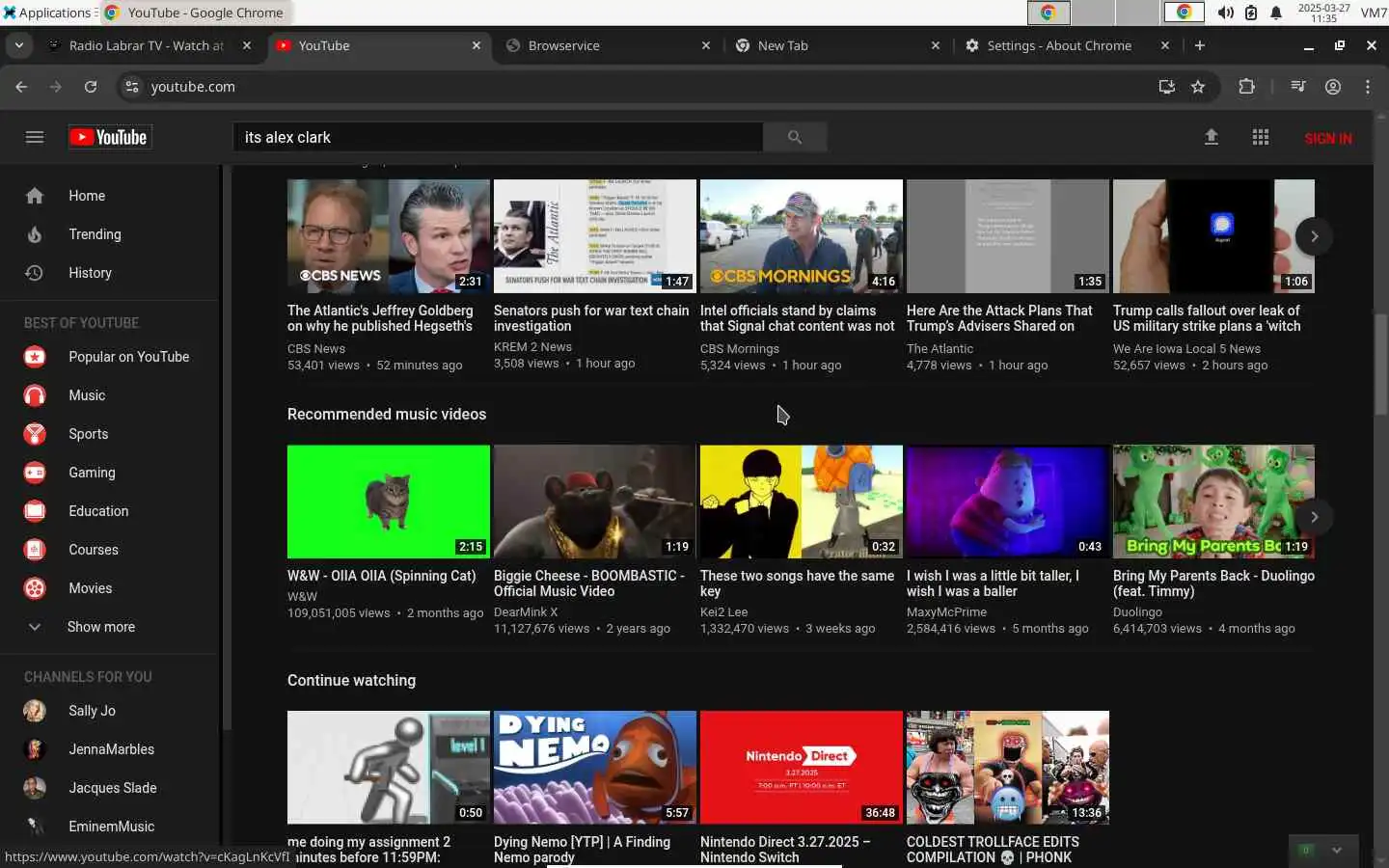Switch to Settings - About Chrome tab
This screenshot has width=1389, height=868.
(1068, 45)
